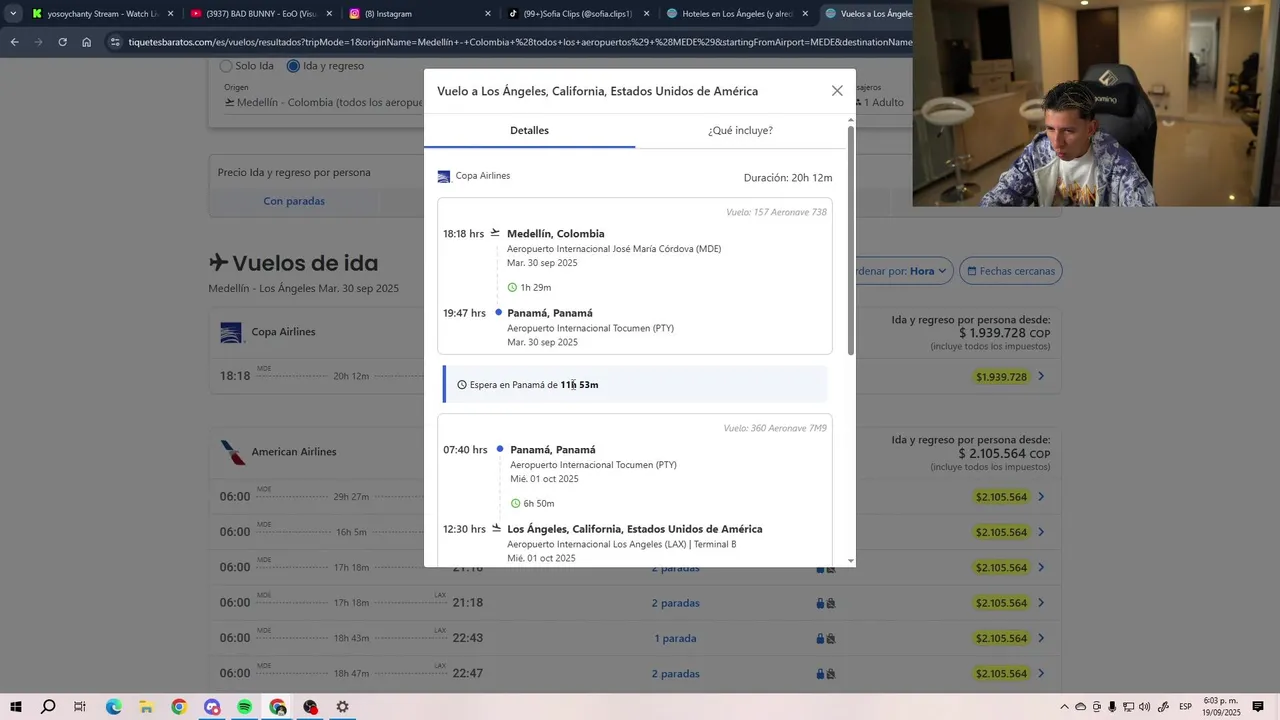Click the volume icon in system tray
The width and height of the screenshot is (1280, 720).
[1144, 707]
